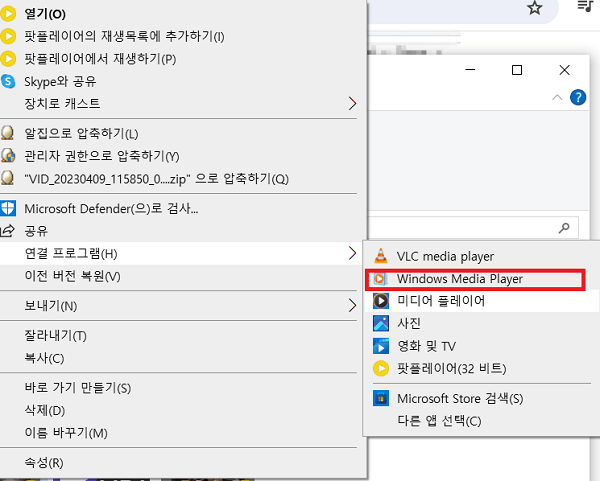The height and width of the screenshot is (481, 600).
Task: Click PotPlayer icon beside 재생목록에 추가하기
Action: [8, 36]
